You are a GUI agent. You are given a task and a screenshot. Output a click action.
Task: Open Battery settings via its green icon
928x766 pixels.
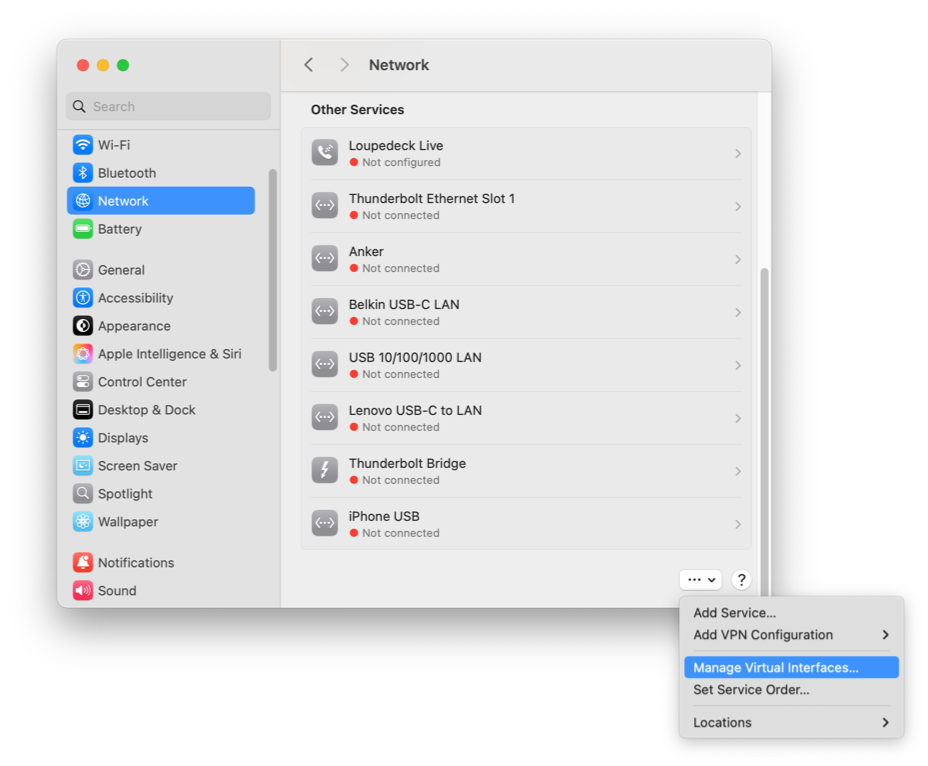(x=83, y=229)
